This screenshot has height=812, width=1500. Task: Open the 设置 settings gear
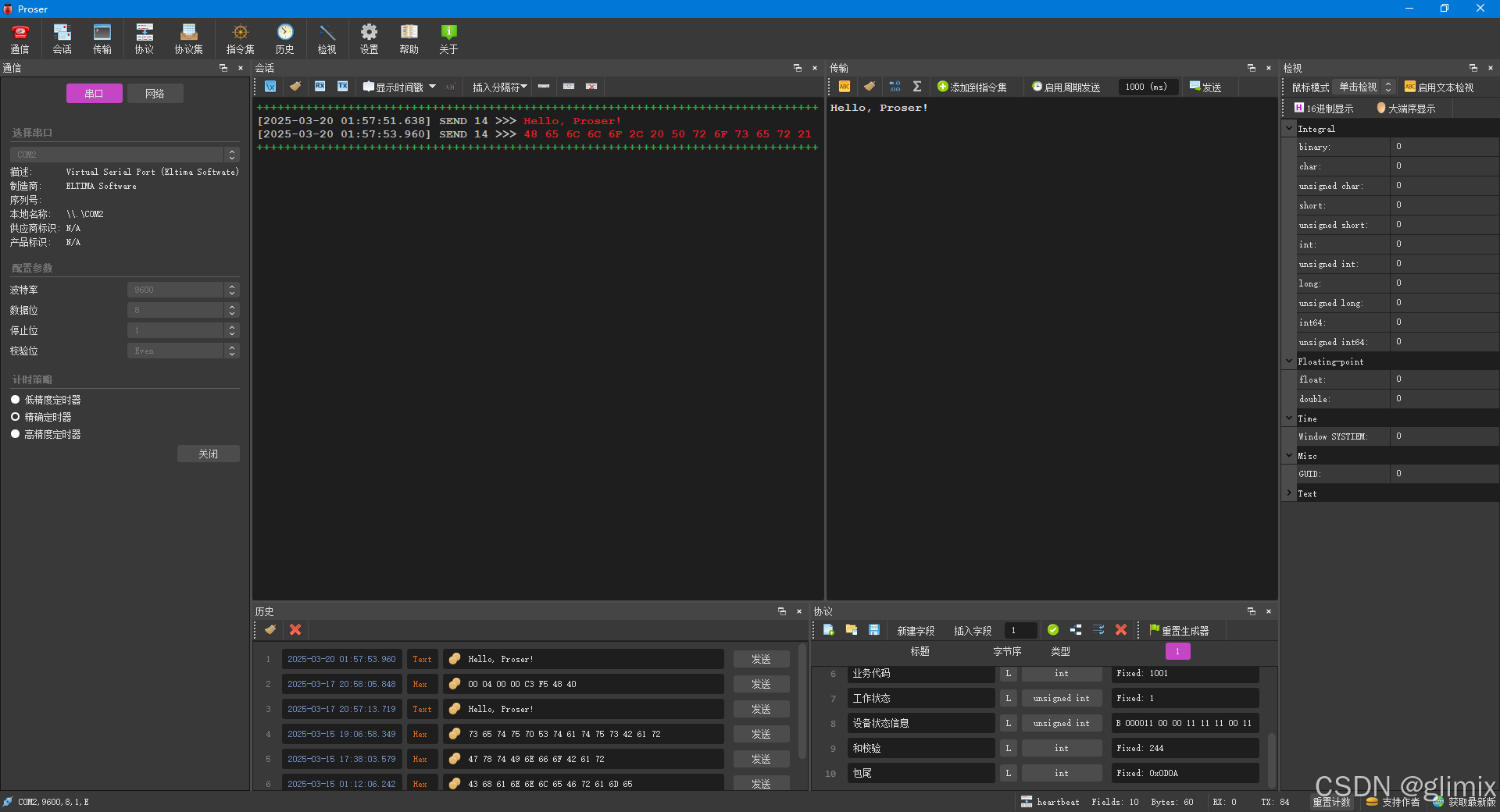(369, 39)
